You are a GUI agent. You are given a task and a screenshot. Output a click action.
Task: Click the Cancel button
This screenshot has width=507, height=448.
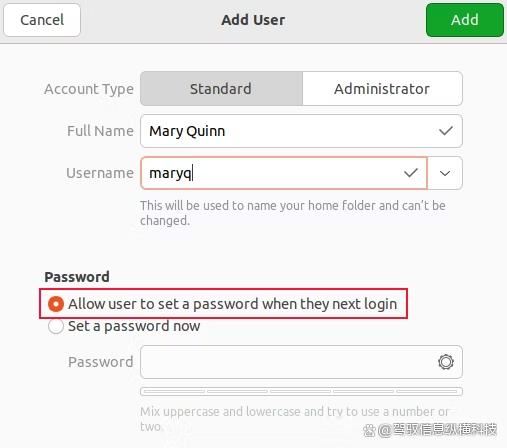(42, 20)
